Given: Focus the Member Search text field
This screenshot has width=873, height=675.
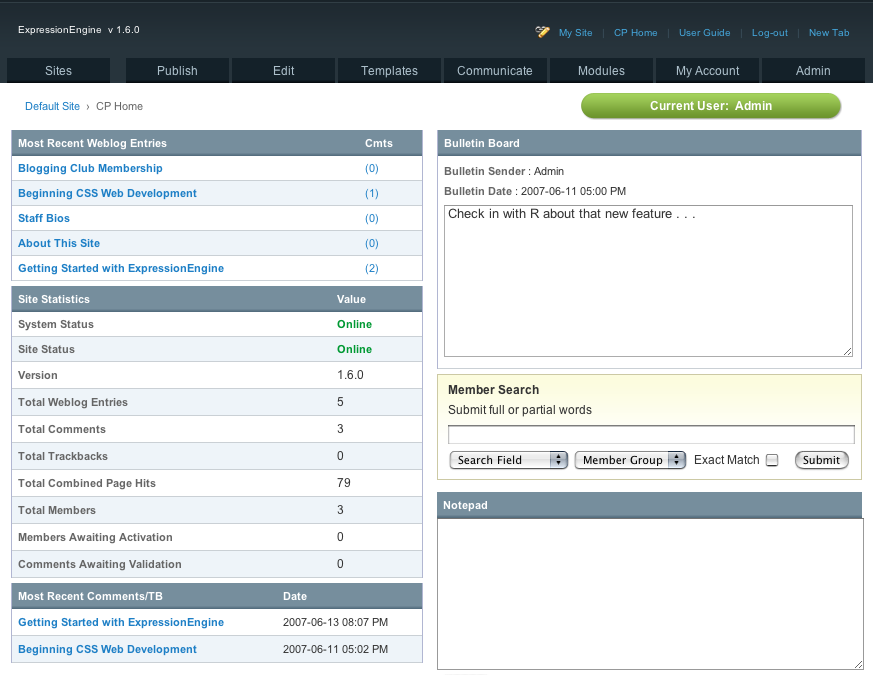Looking at the screenshot, I should [651, 434].
